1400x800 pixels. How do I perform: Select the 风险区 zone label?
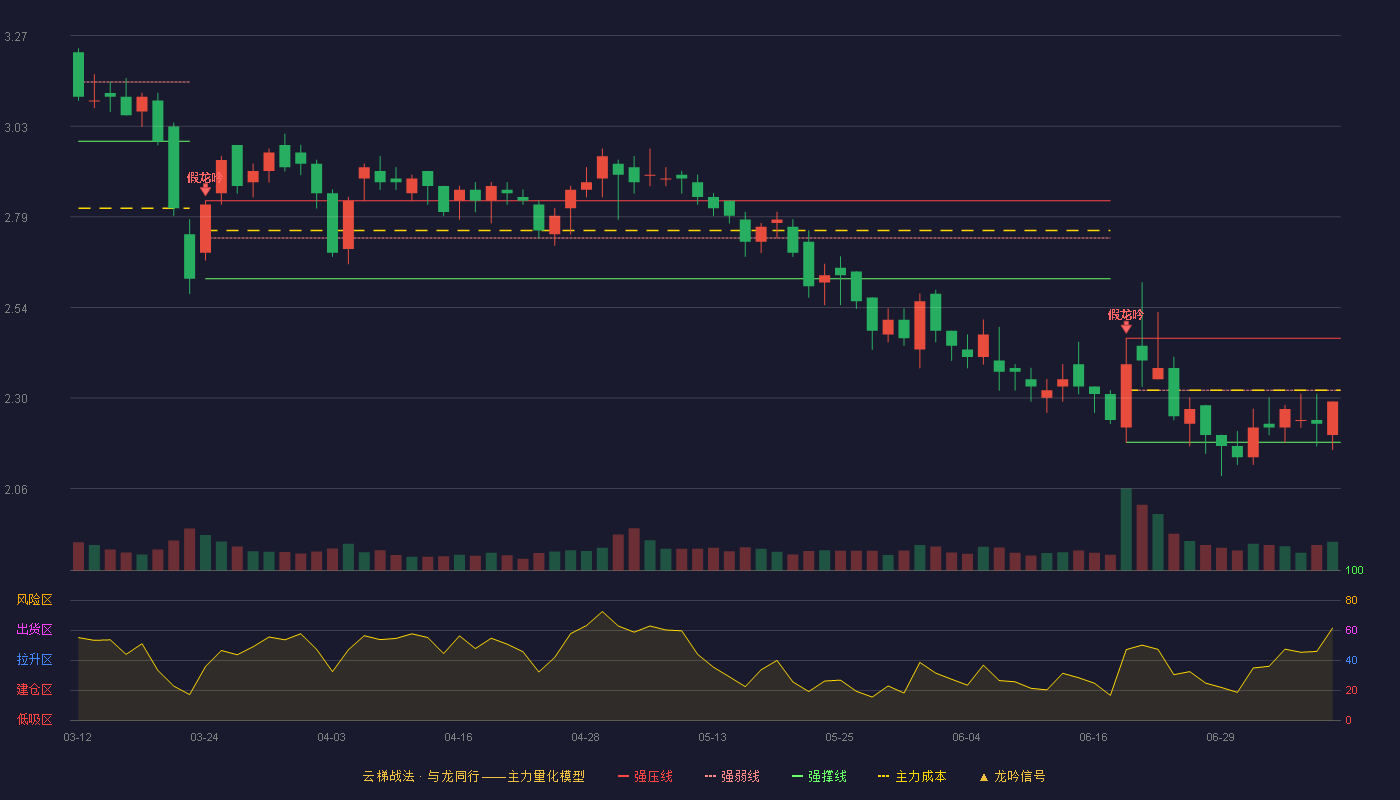tap(34, 600)
